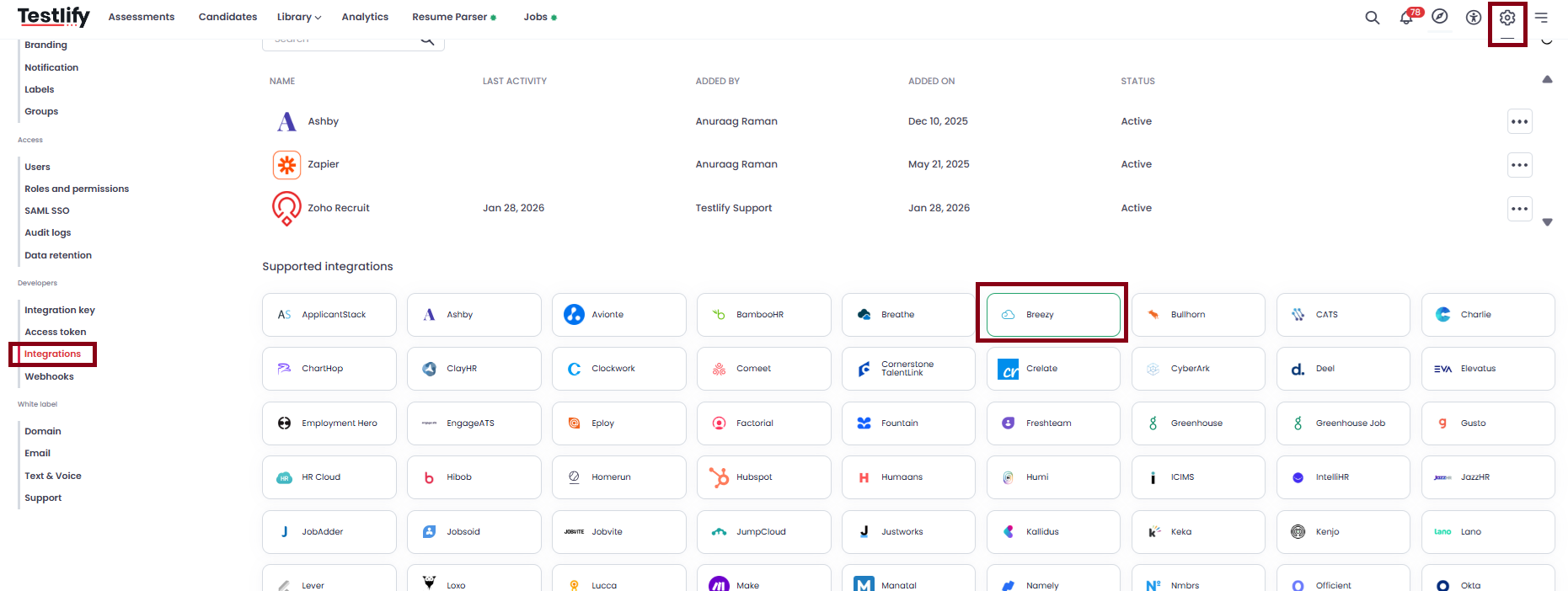Screen dimensions: 1568x591
Task: Click the search magnifier icon in top bar
Action: tap(1373, 18)
